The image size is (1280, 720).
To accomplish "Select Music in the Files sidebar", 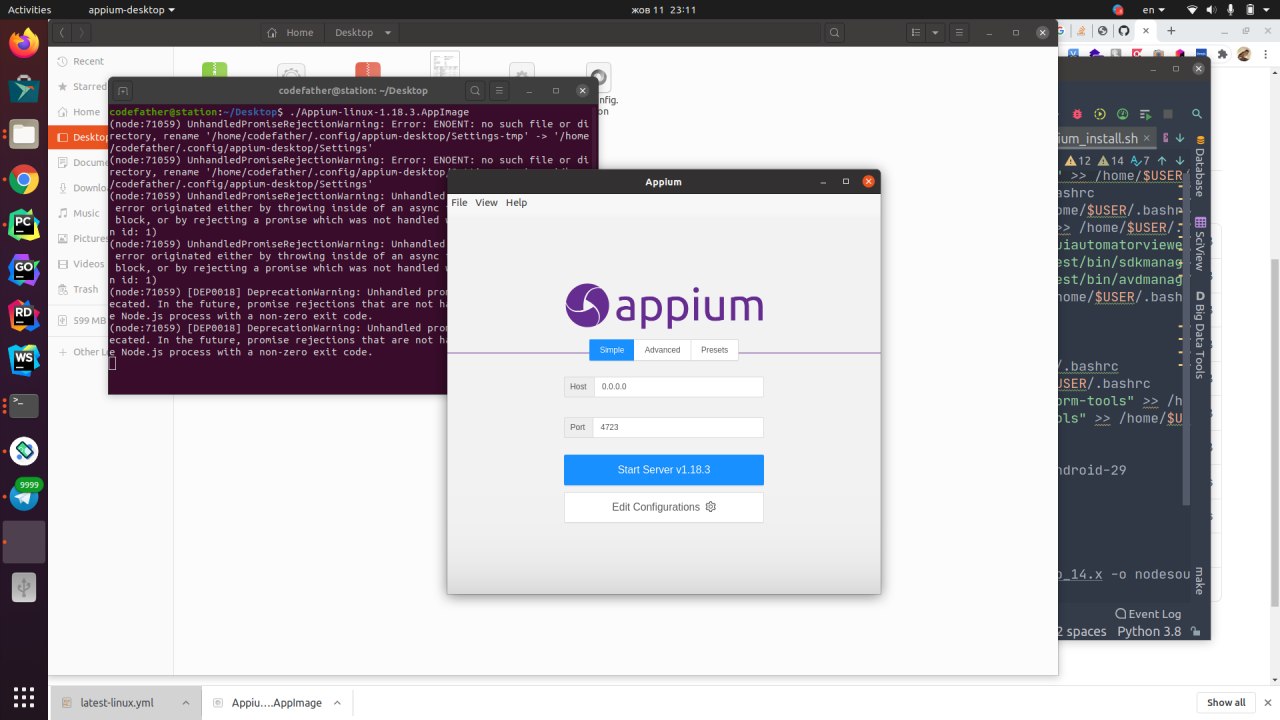I will pos(78,213).
